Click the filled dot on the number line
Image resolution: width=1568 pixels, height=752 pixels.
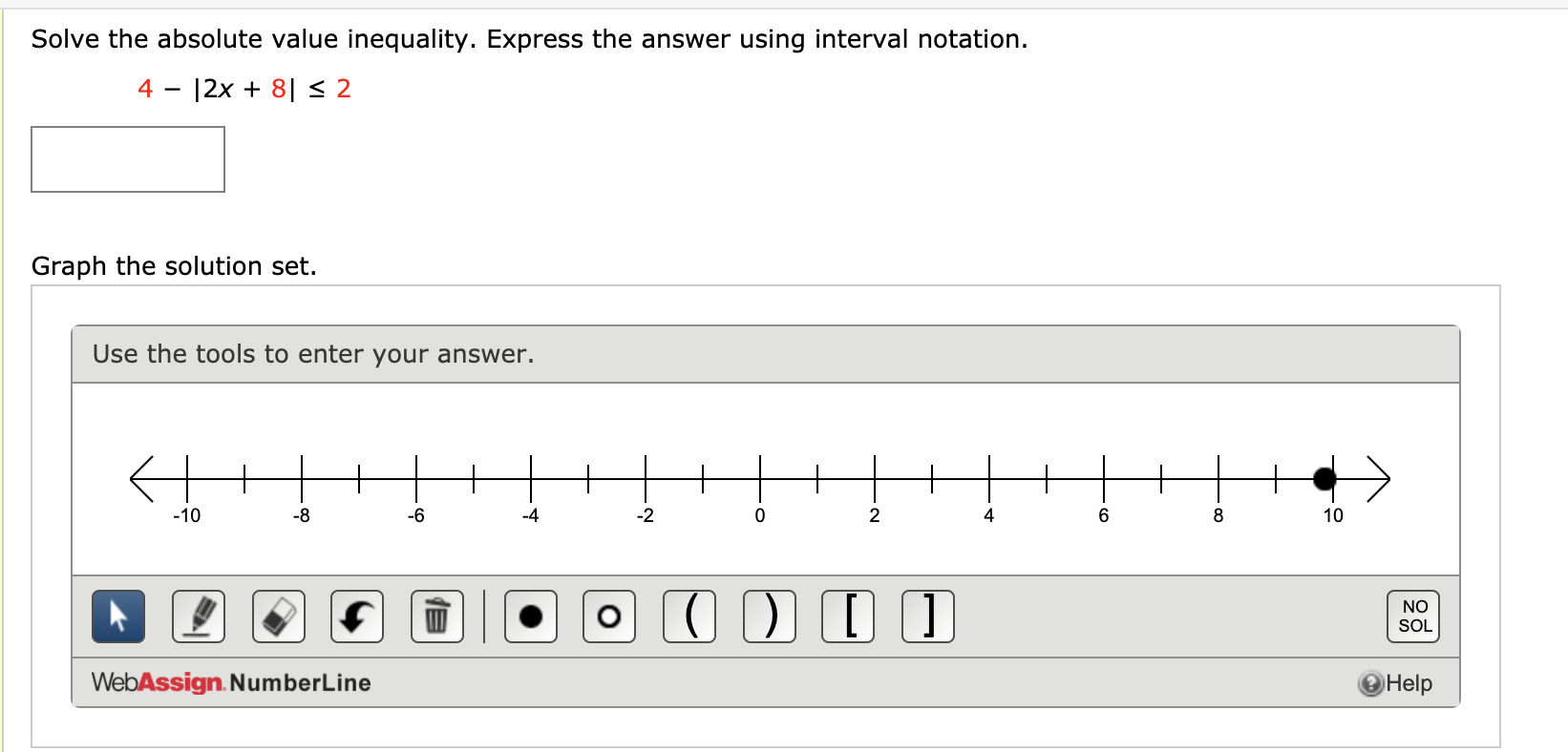tap(1324, 478)
